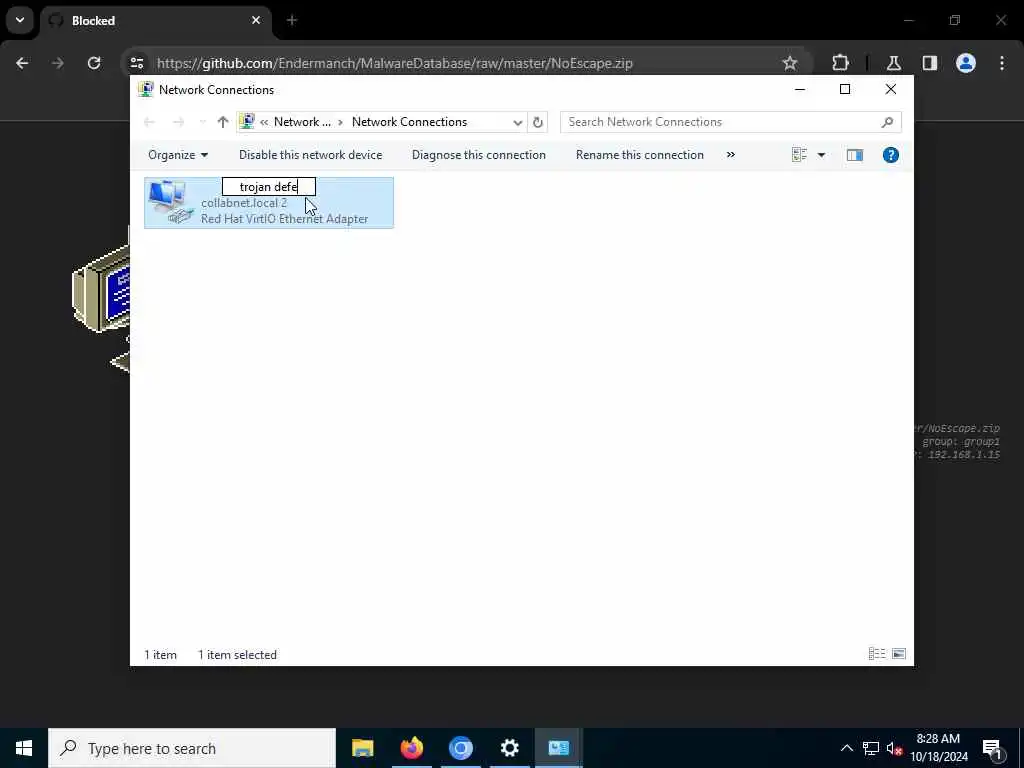The height and width of the screenshot is (768, 1024).
Task: Toggle Chrome side panel
Action: (930, 63)
